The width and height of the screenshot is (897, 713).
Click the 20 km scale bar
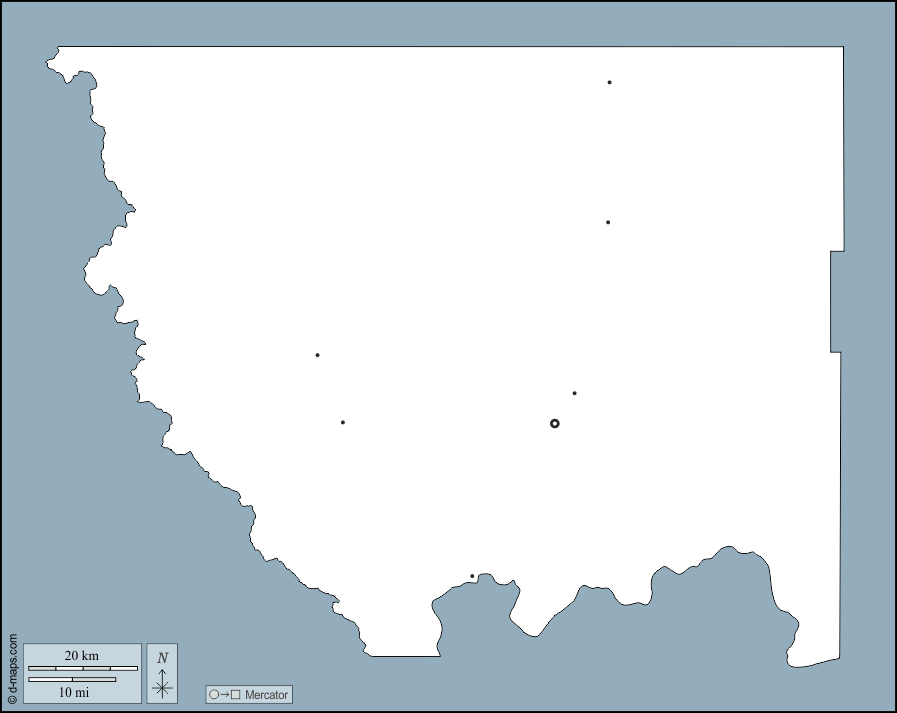tap(82, 668)
